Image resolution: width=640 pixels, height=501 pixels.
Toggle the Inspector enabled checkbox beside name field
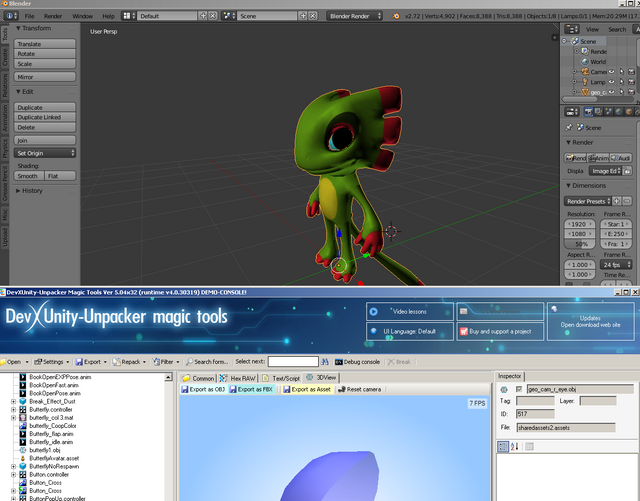(519, 389)
